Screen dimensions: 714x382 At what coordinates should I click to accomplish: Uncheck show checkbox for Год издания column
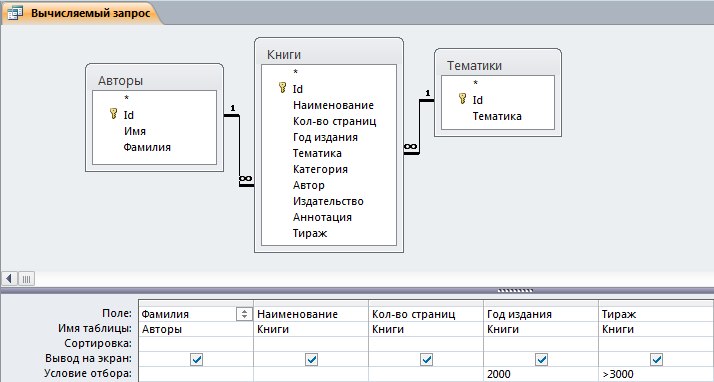[x=541, y=359]
